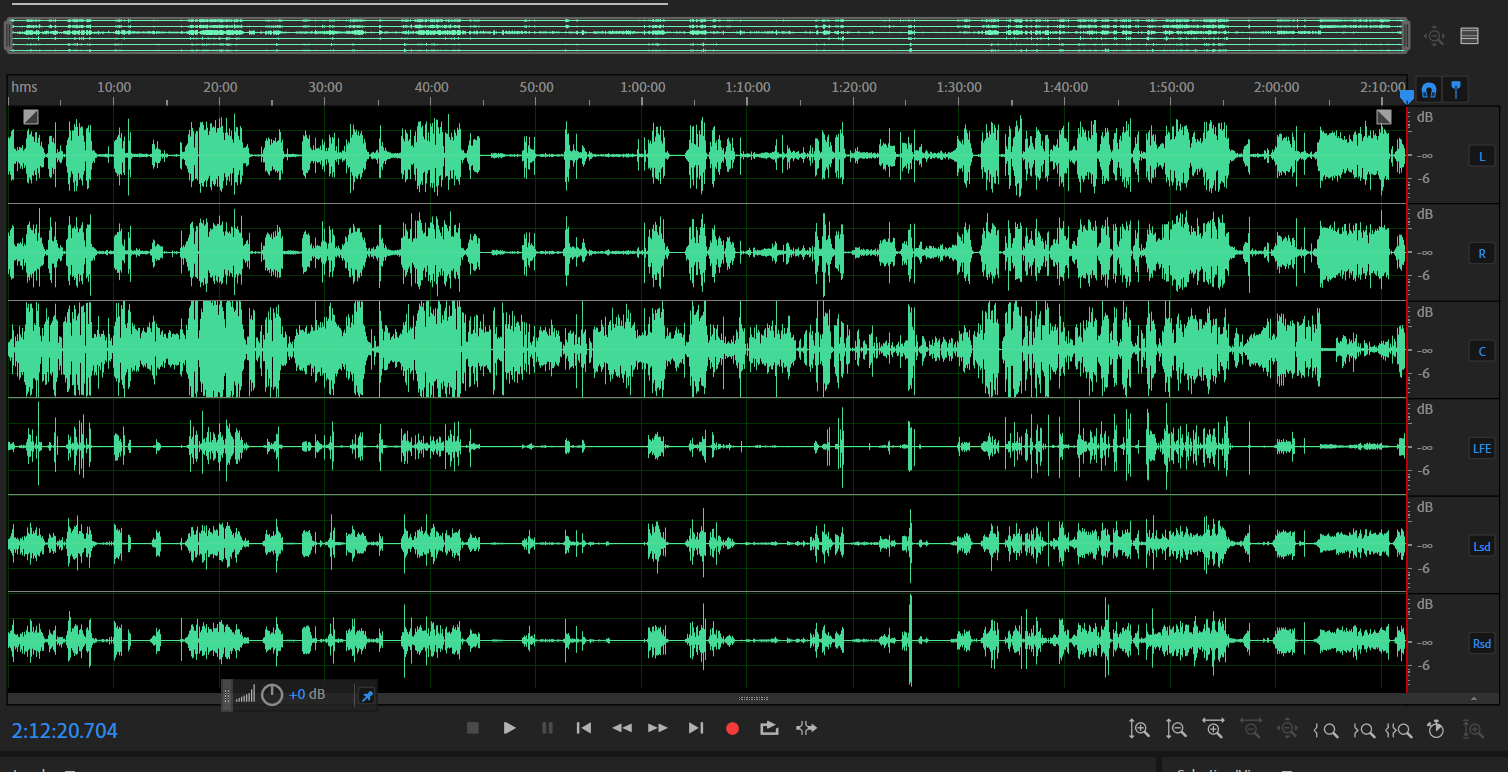Start recording with the red Record button

click(x=732, y=729)
